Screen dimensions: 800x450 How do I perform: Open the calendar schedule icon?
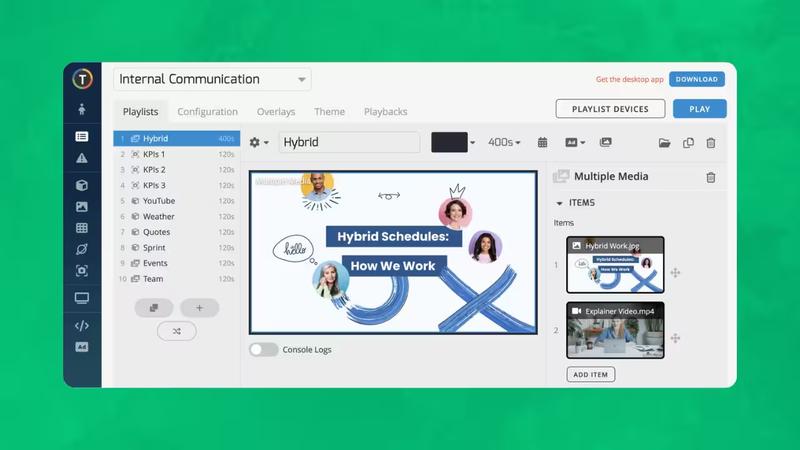point(542,142)
